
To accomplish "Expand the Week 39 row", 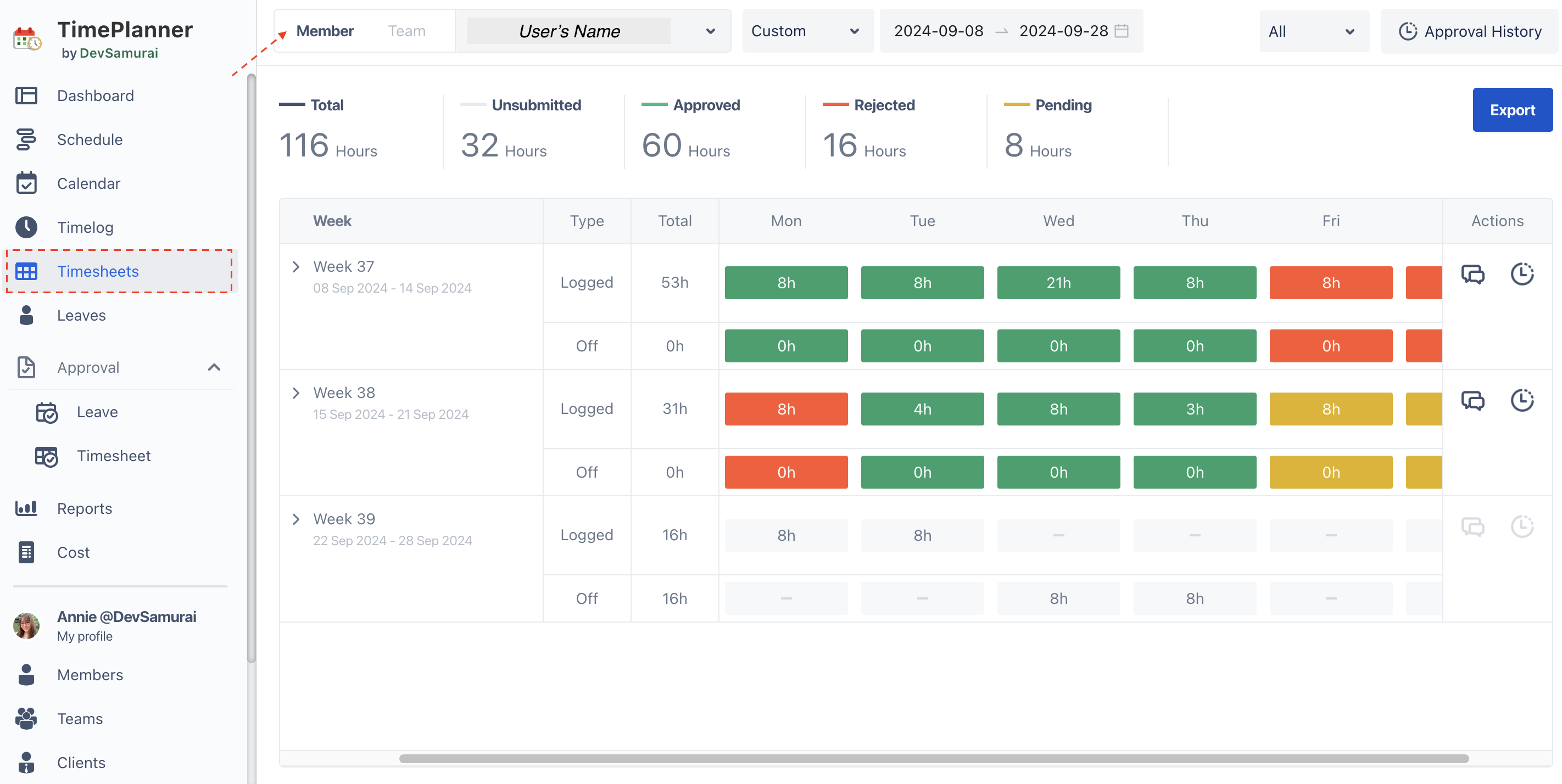I will (x=296, y=519).
